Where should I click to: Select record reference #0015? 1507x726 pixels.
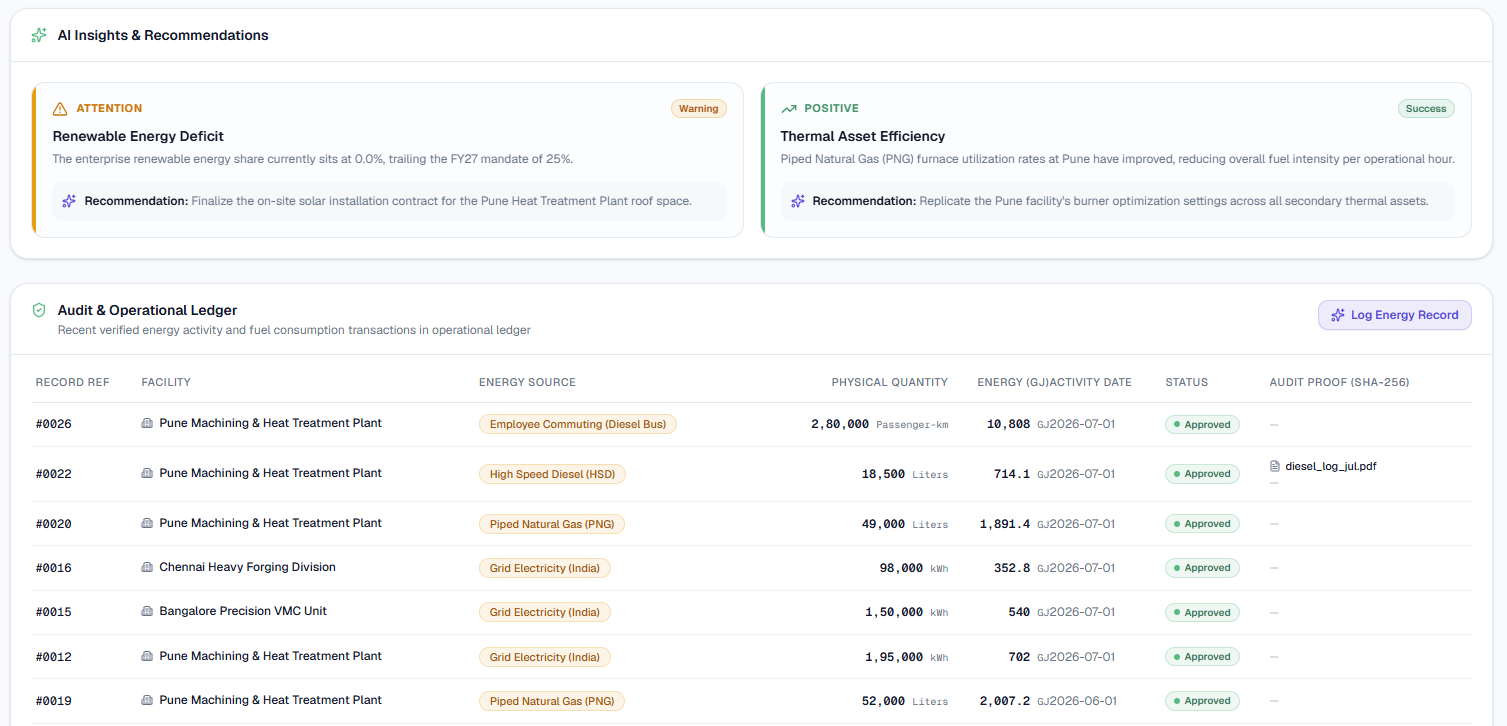(54, 612)
